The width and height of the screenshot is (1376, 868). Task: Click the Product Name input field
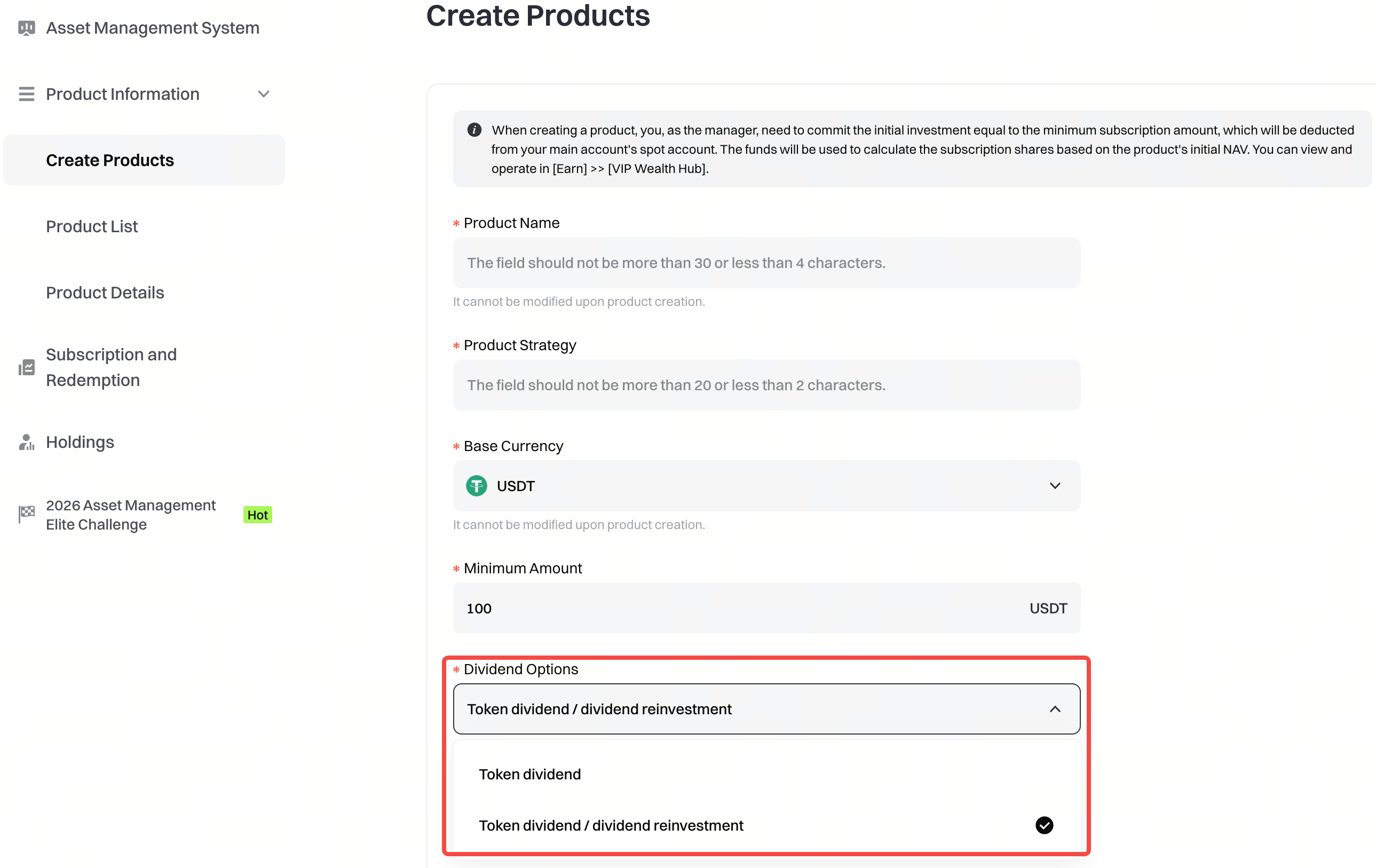[x=766, y=263]
